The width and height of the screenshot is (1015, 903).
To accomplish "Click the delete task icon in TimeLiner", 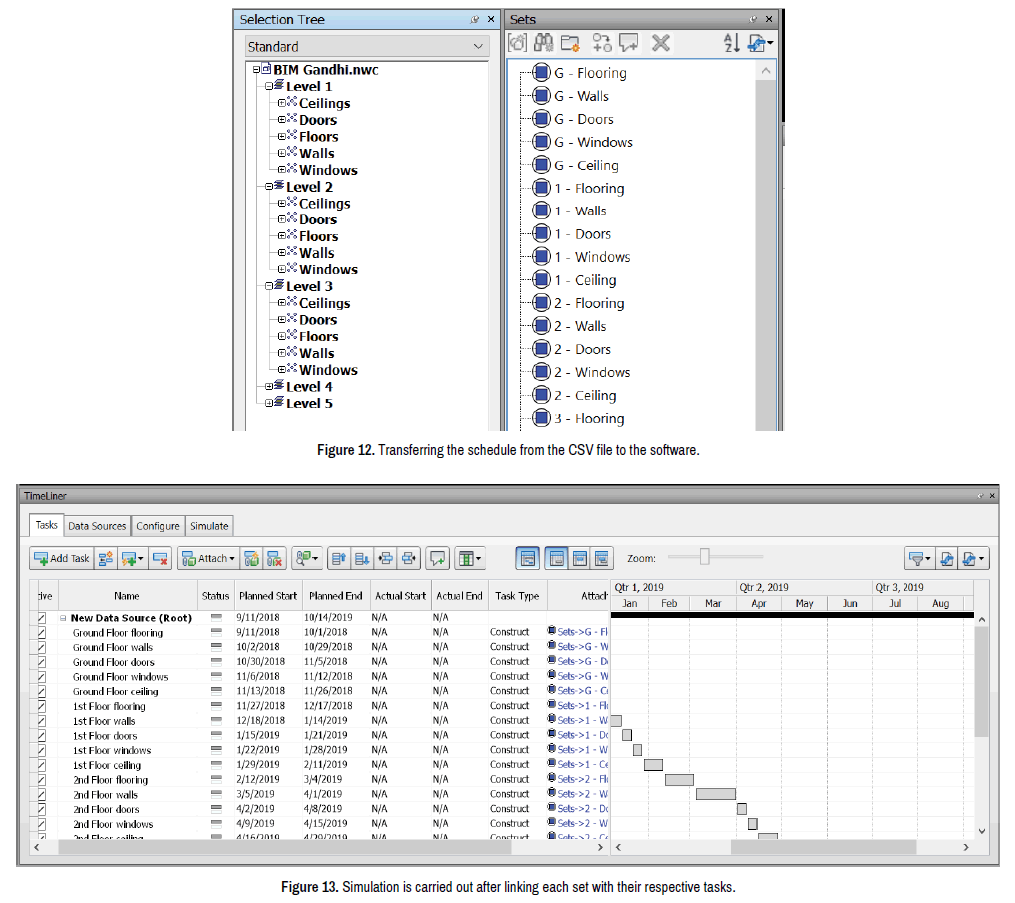I will (160, 558).
